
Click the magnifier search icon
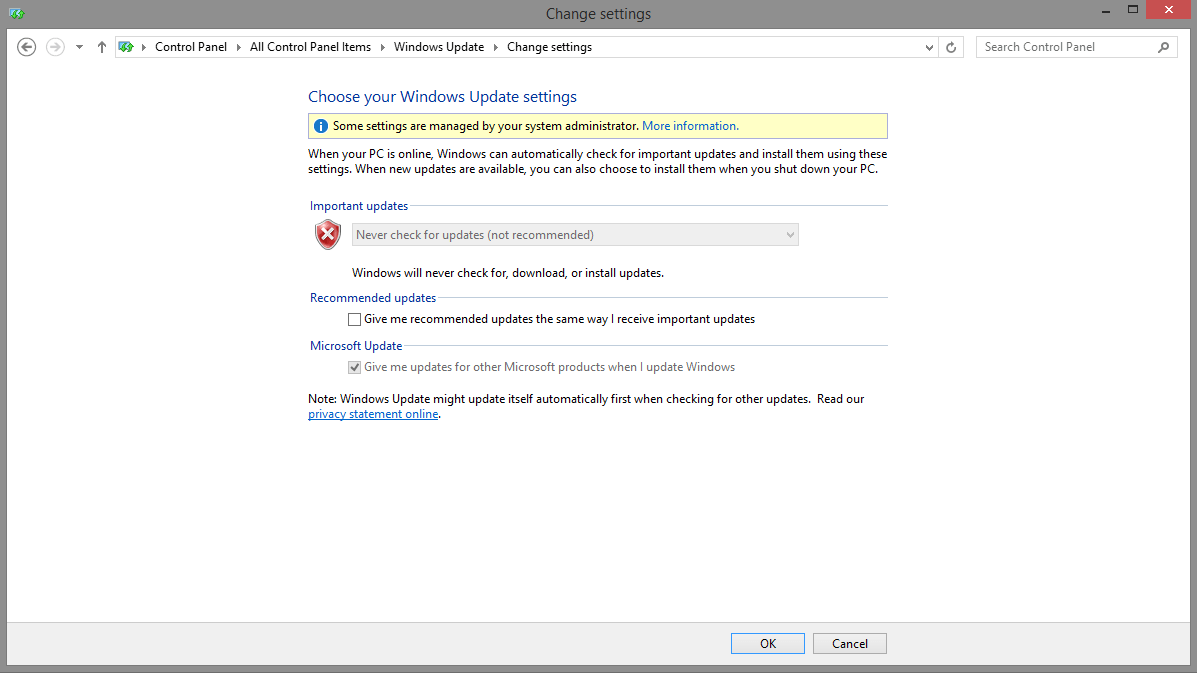[1163, 47]
